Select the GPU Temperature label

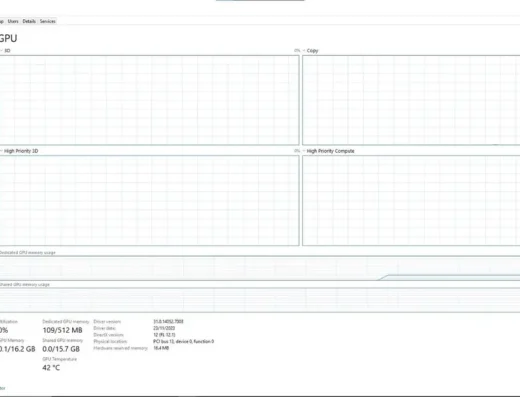(x=59, y=359)
